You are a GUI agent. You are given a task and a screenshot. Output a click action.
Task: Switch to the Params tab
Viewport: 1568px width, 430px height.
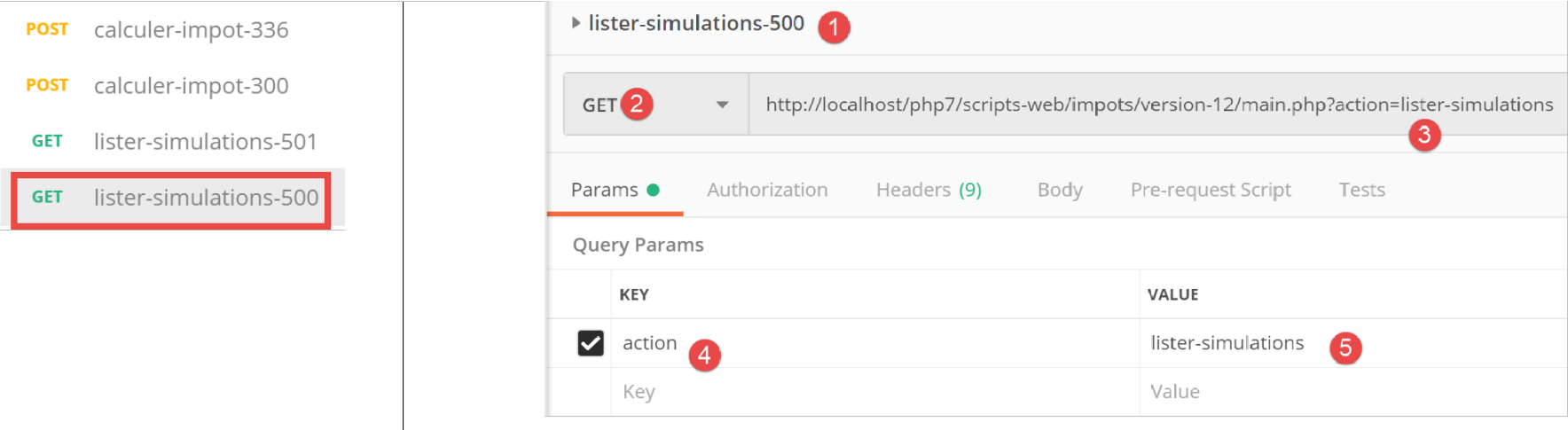click(x=604, y=190)
